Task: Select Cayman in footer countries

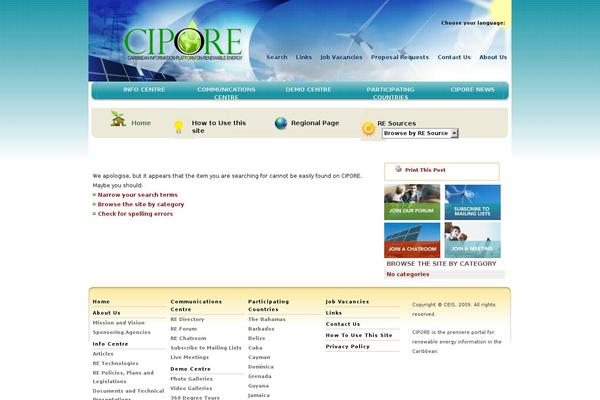Action: [x=259, y=357]
